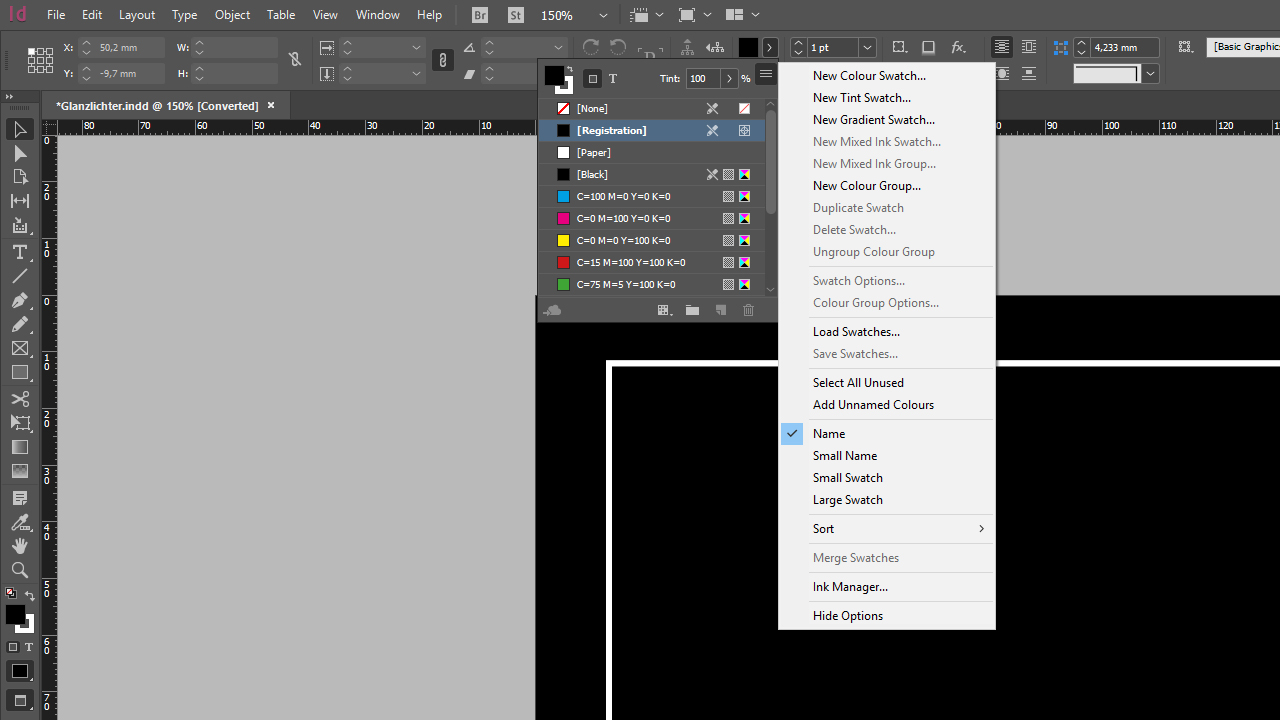Select the Zoom tool in the toolbox
This screenshot has height=720, width=1280.
19,570
